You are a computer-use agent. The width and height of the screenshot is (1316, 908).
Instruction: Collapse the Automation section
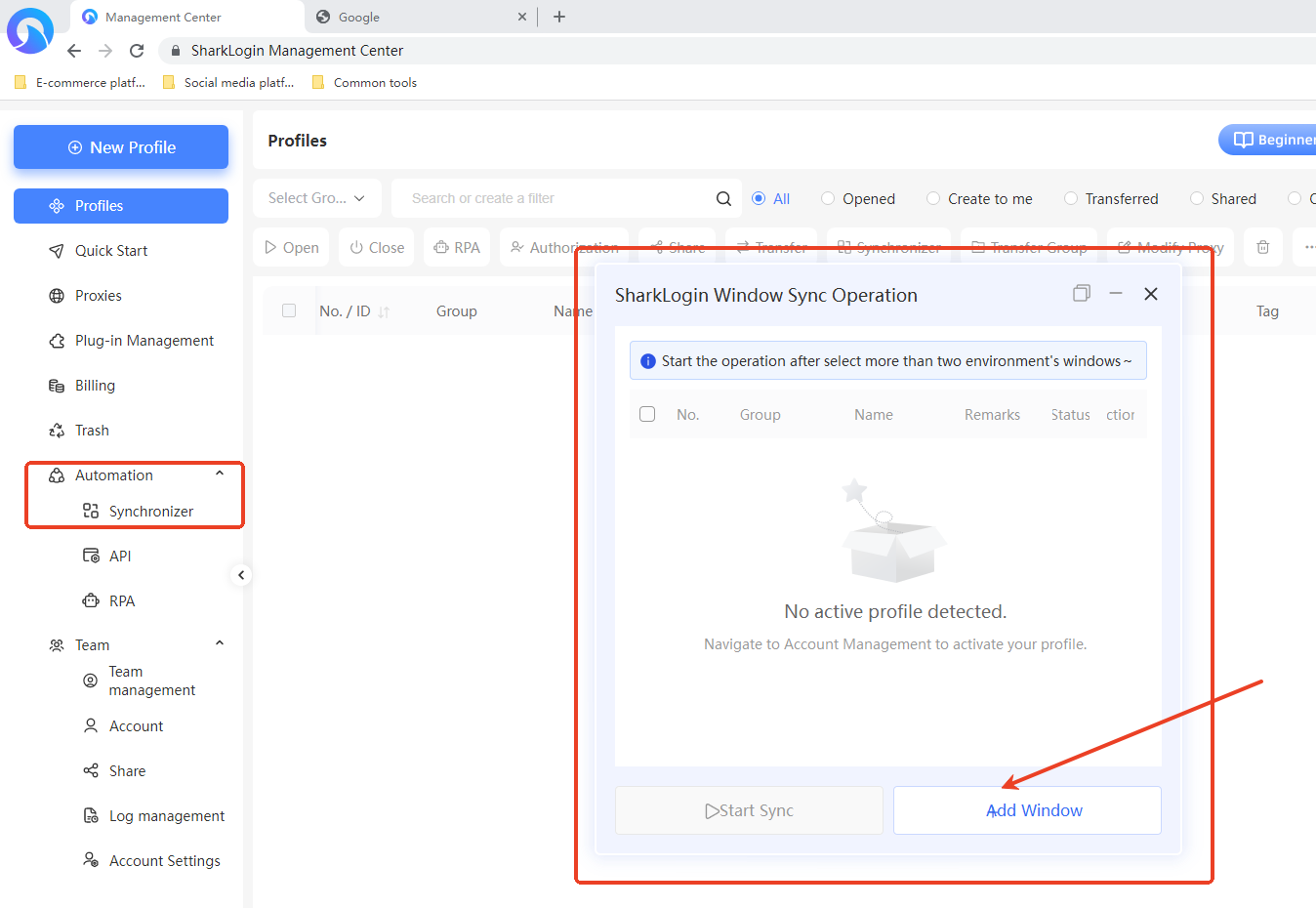220,475
